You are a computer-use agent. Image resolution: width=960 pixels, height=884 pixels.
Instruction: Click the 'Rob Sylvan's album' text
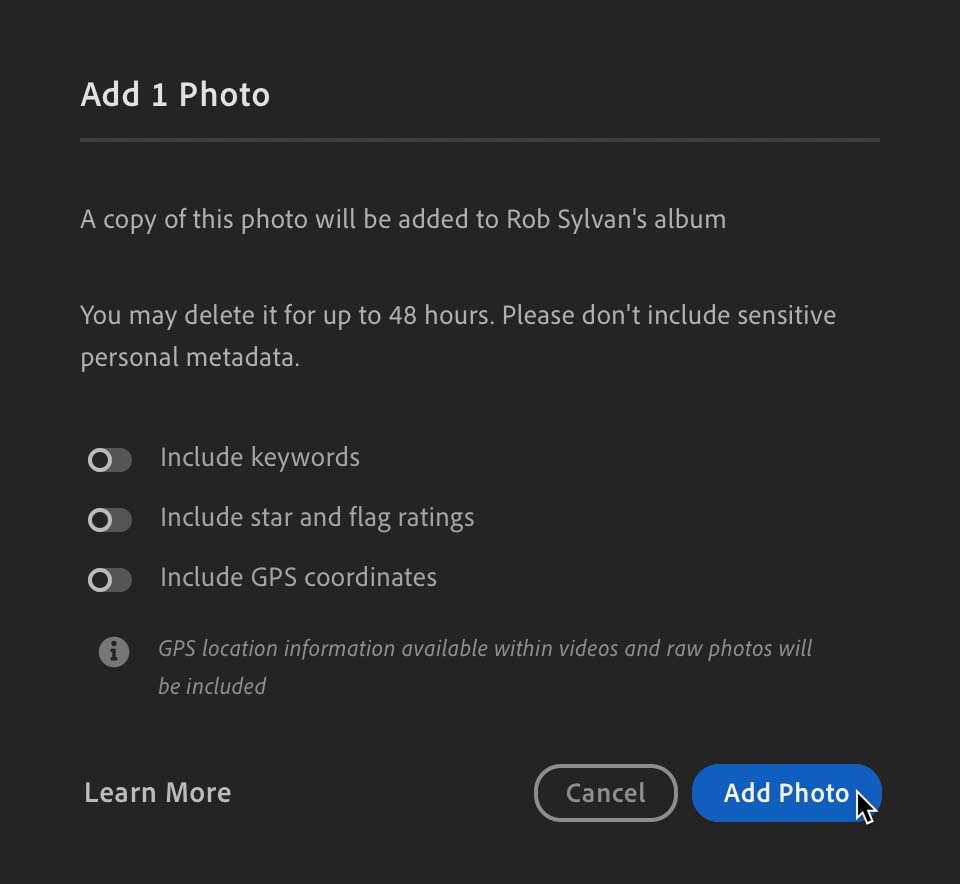(616, 220)
